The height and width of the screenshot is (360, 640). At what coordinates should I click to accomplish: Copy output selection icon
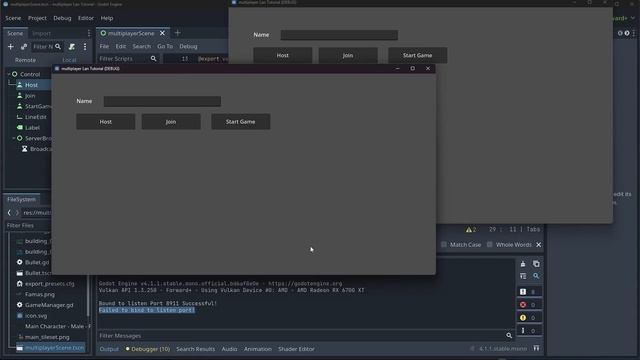(536, 264)
